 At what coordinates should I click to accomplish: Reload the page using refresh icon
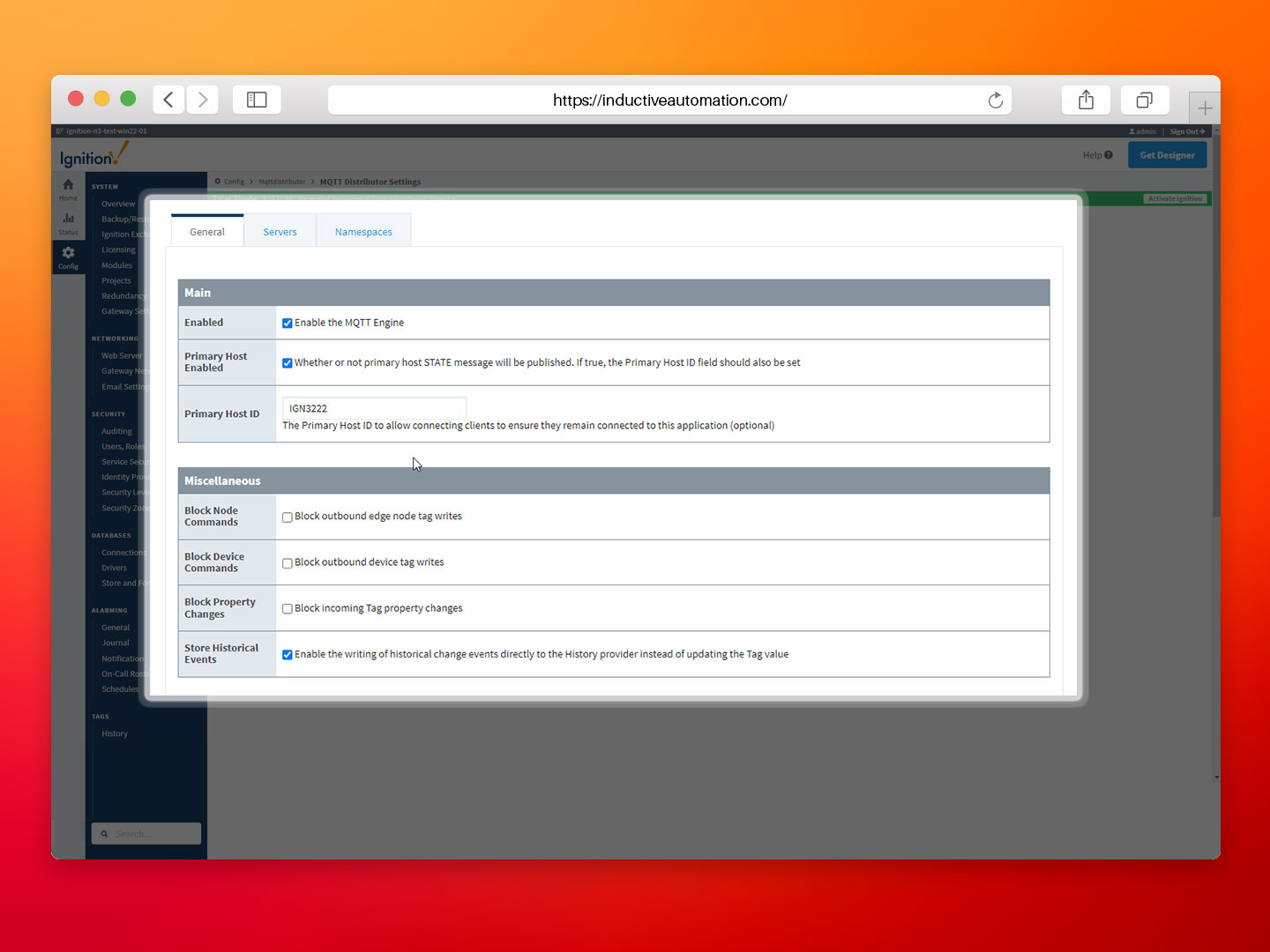pos(996,100)
